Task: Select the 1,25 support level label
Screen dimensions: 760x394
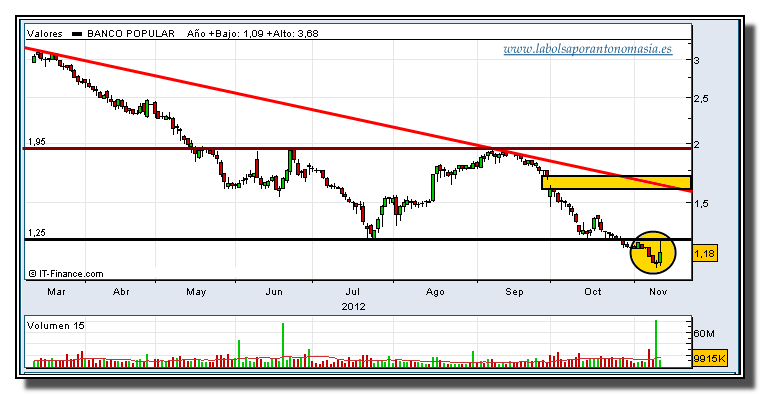Action: (x=37, y=233)
